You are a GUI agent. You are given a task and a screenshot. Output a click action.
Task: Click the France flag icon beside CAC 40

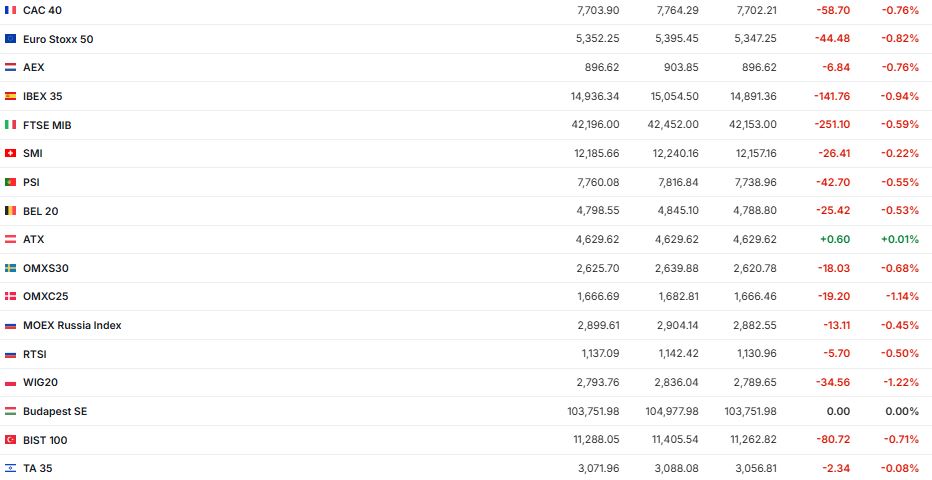pos(10,10)
